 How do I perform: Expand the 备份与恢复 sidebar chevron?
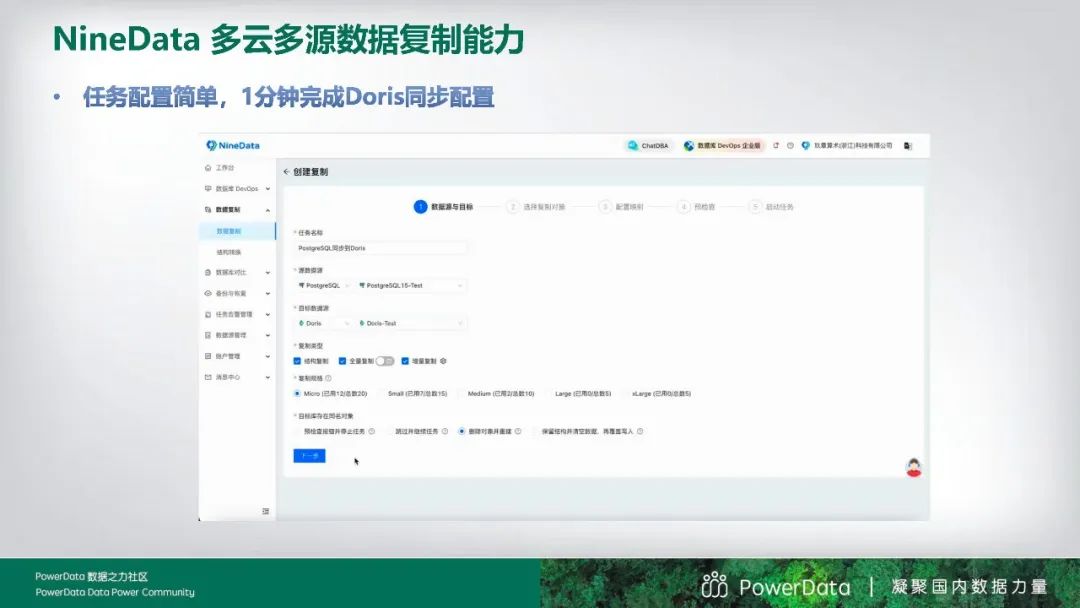(x=268, y=293)
